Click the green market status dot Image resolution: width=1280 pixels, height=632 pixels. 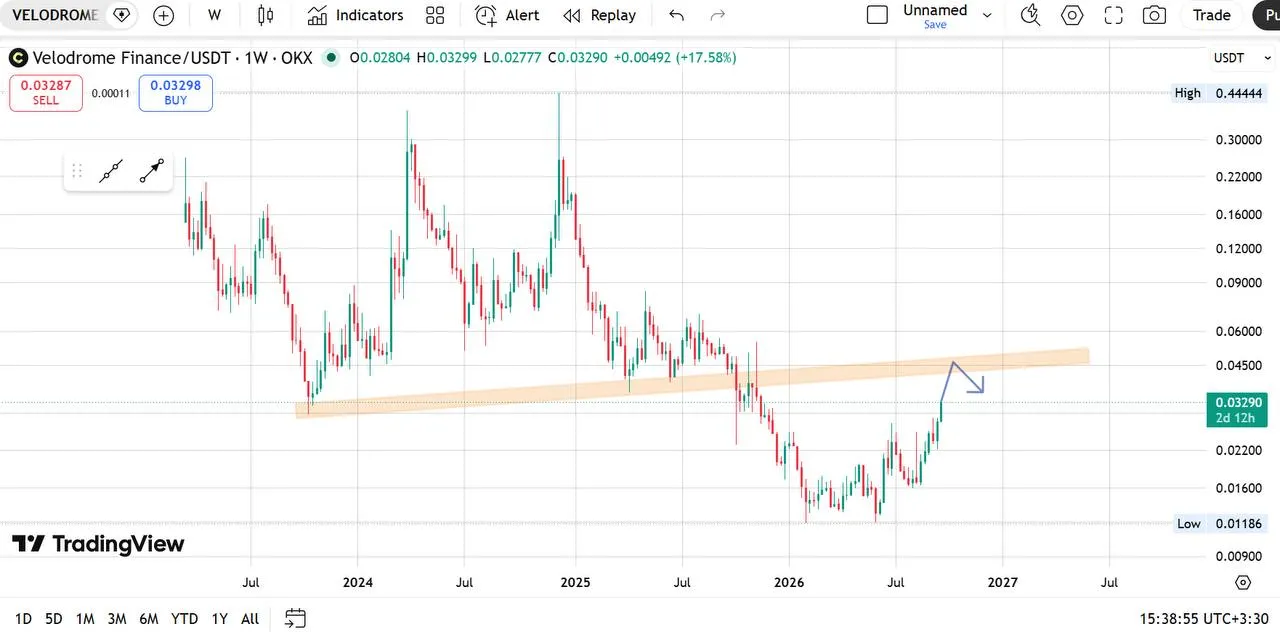[x=331, y=58]
